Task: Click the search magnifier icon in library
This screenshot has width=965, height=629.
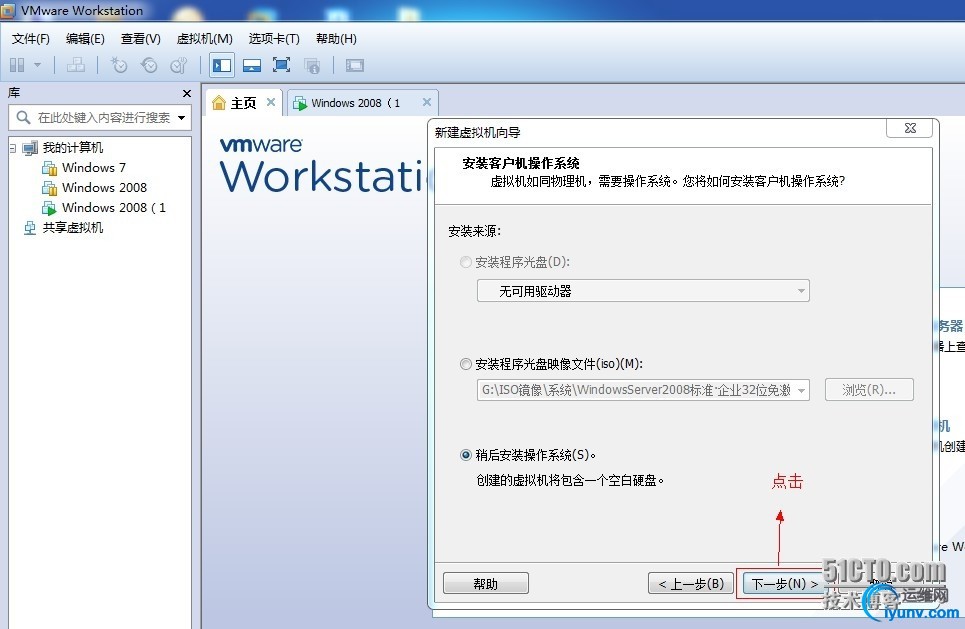Action: 23,117
